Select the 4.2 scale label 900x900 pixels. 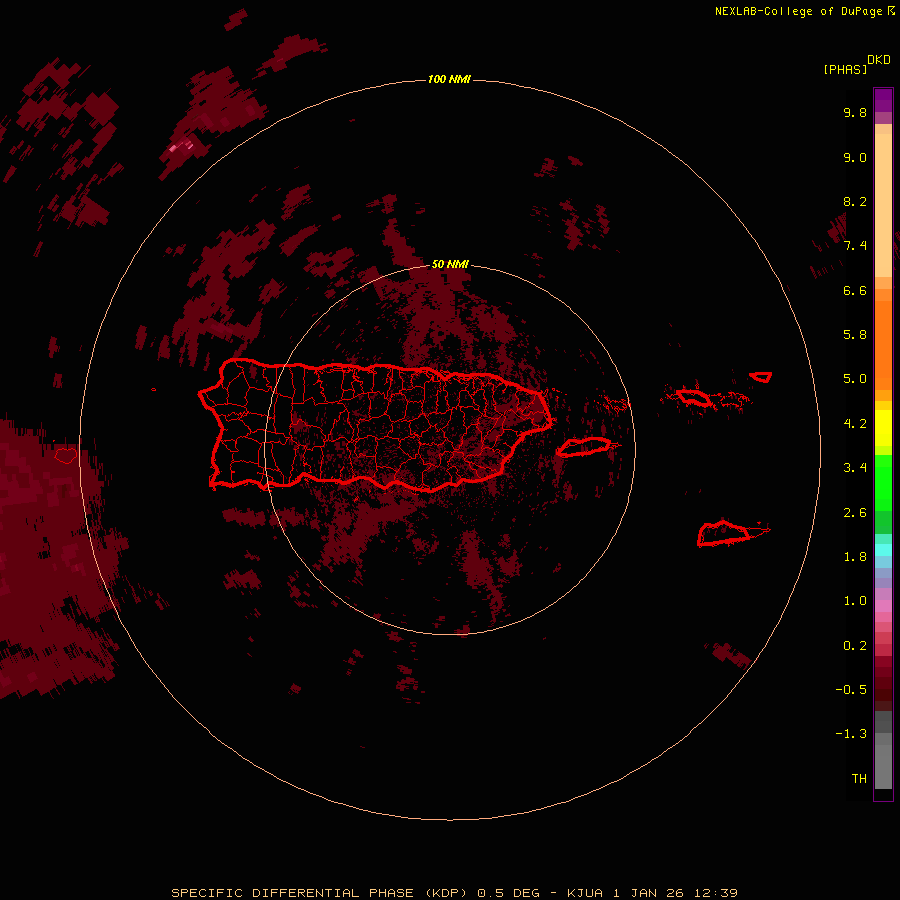pos(855,424)
